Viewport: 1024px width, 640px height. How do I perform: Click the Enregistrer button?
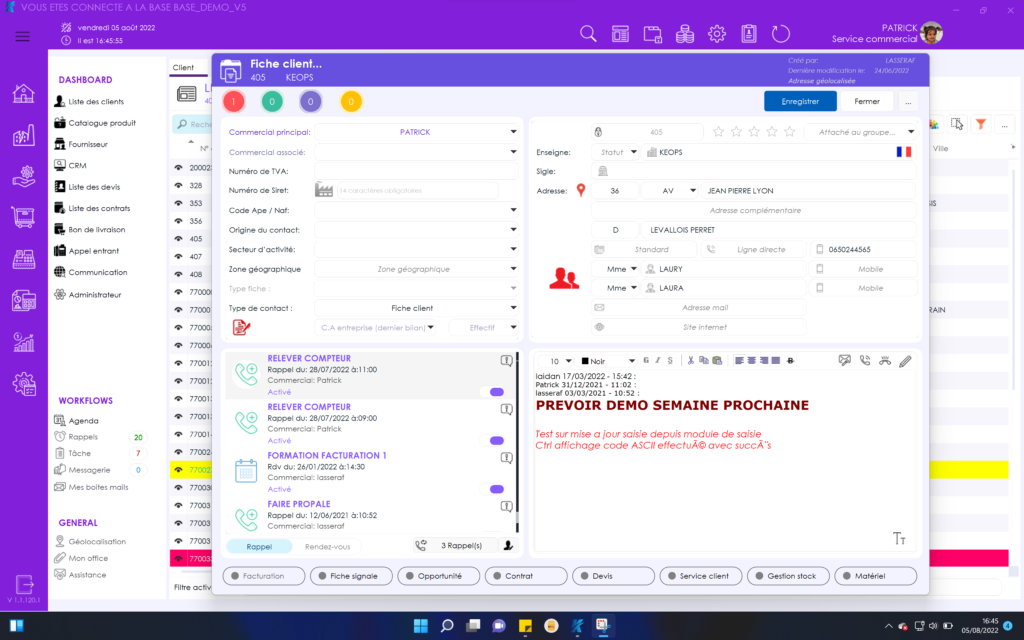800,101
